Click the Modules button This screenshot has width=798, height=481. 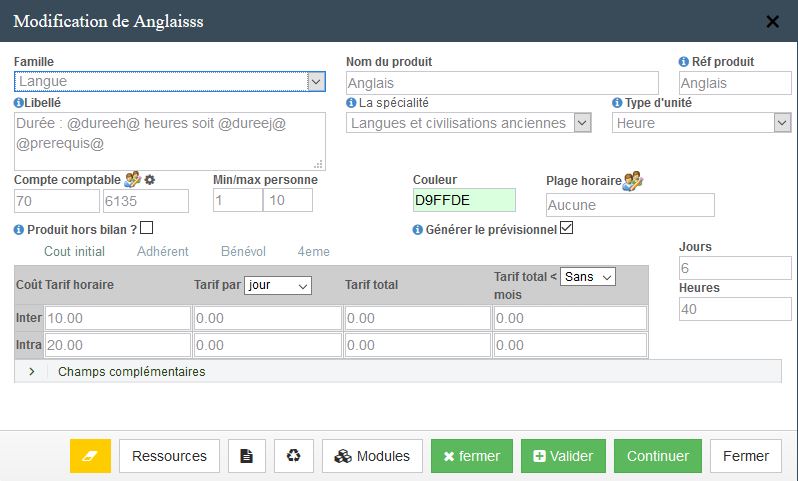[x=372, y=456]
